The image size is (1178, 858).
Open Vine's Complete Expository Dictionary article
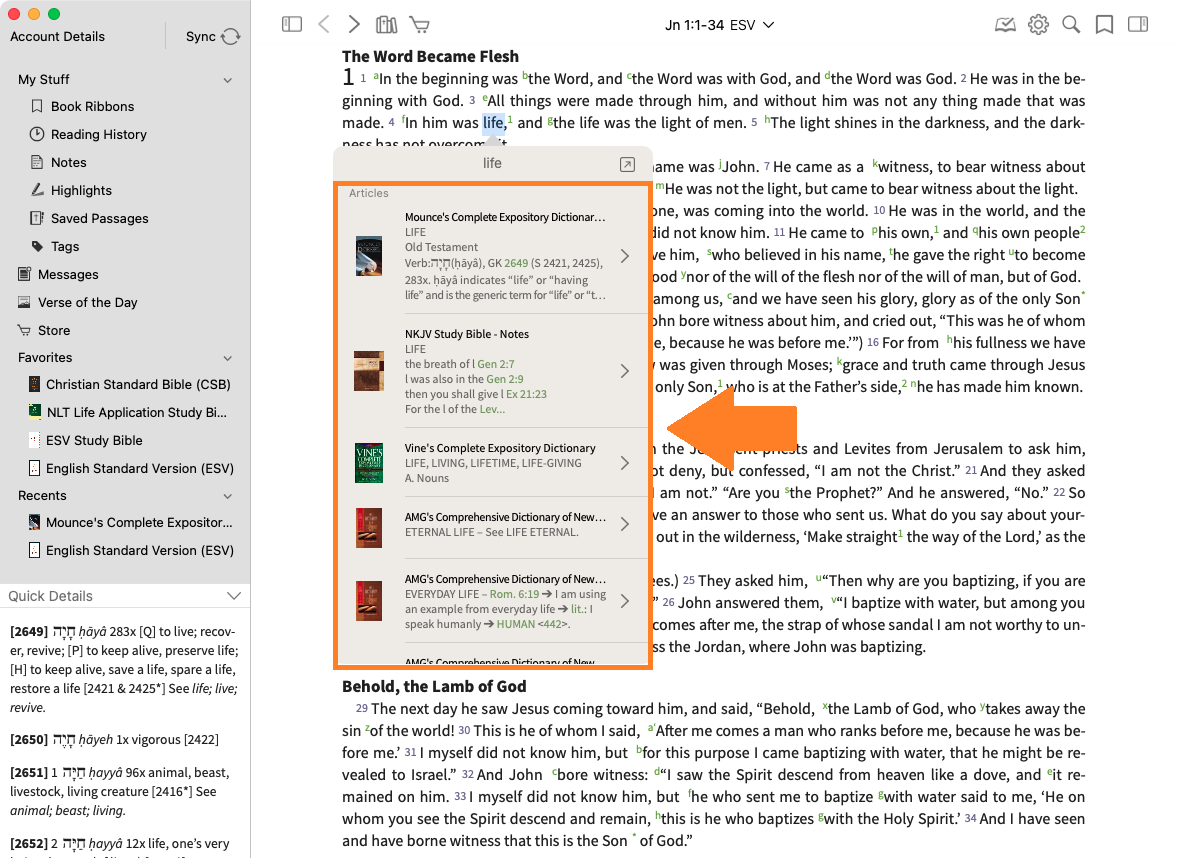click(x=500, y=462)
